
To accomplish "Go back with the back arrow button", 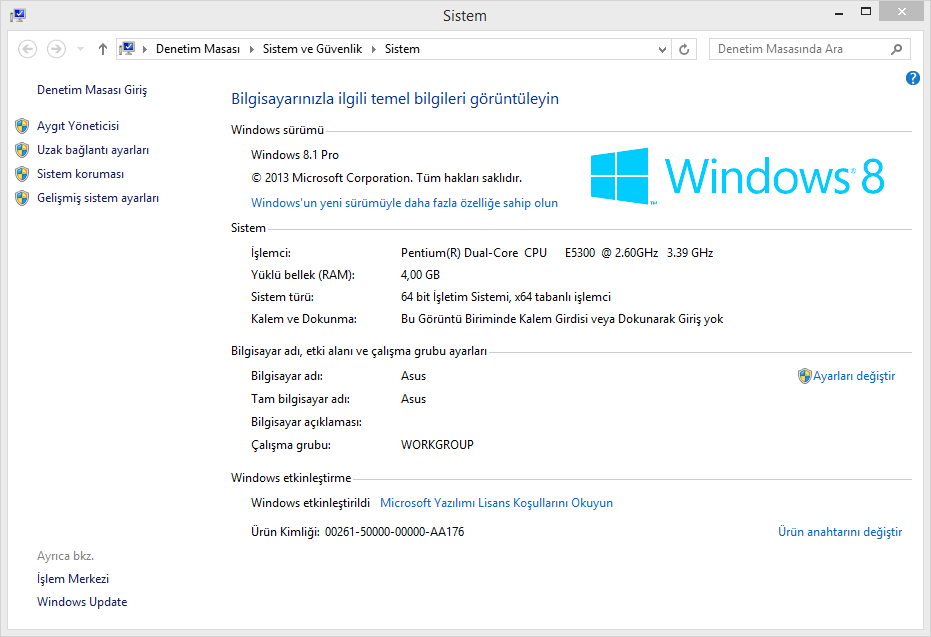I will 27,49.
